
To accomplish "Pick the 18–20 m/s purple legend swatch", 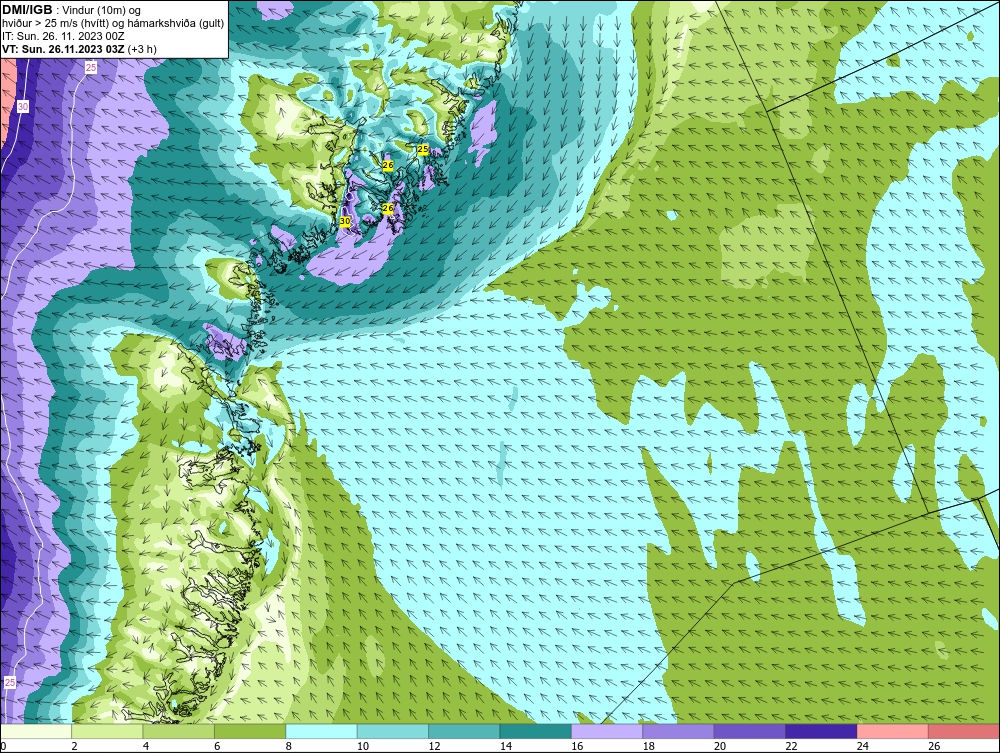I will tap(679, 731).
